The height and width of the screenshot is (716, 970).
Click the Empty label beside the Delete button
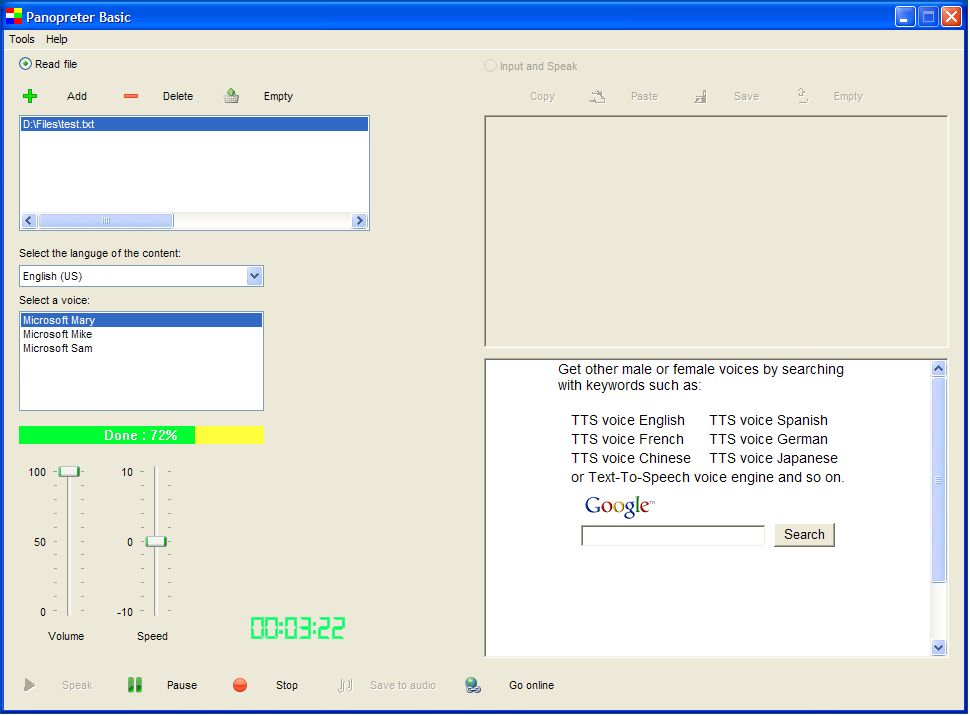point(278,96)
